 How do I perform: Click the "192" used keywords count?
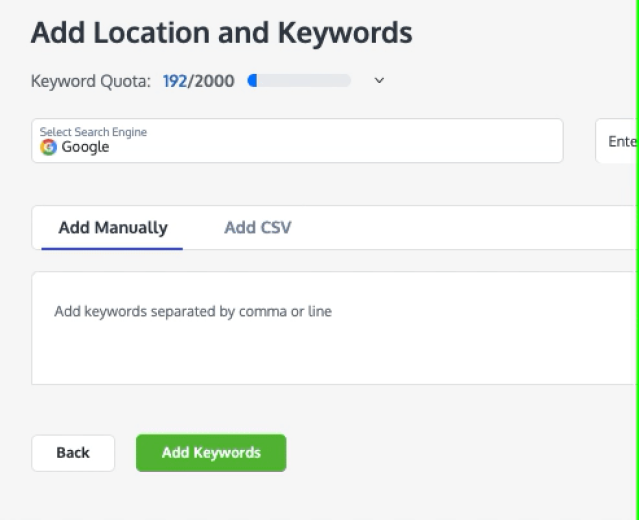175,81
